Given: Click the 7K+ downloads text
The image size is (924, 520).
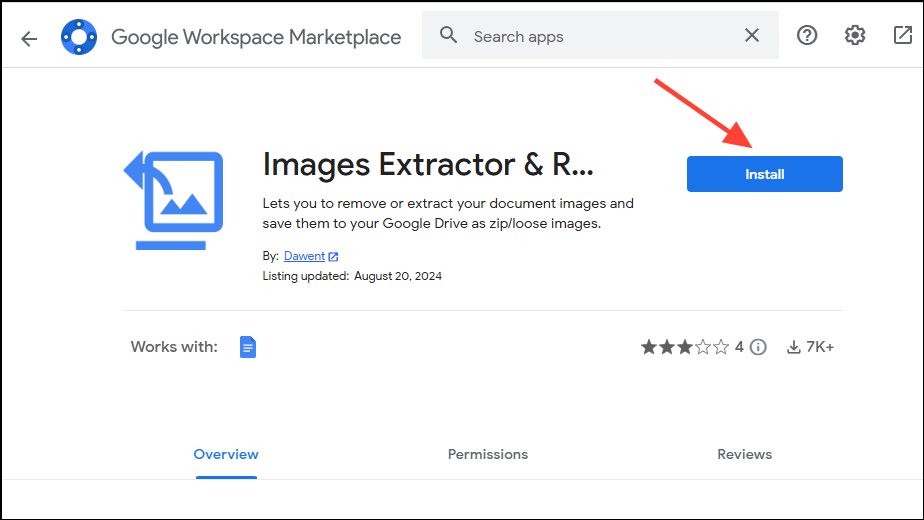Looking at the screenshot, I should [820, 347].
